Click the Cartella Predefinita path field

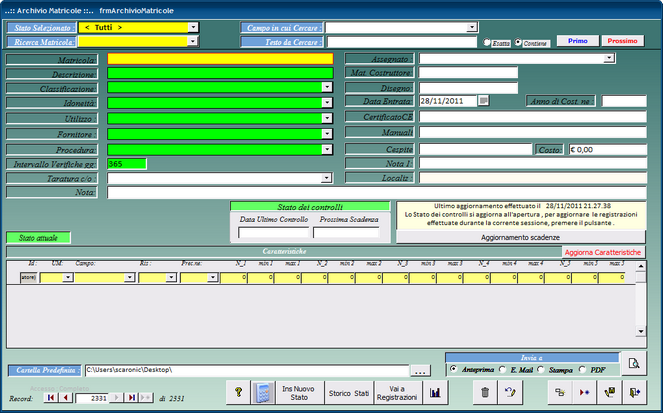pos(247,370)
